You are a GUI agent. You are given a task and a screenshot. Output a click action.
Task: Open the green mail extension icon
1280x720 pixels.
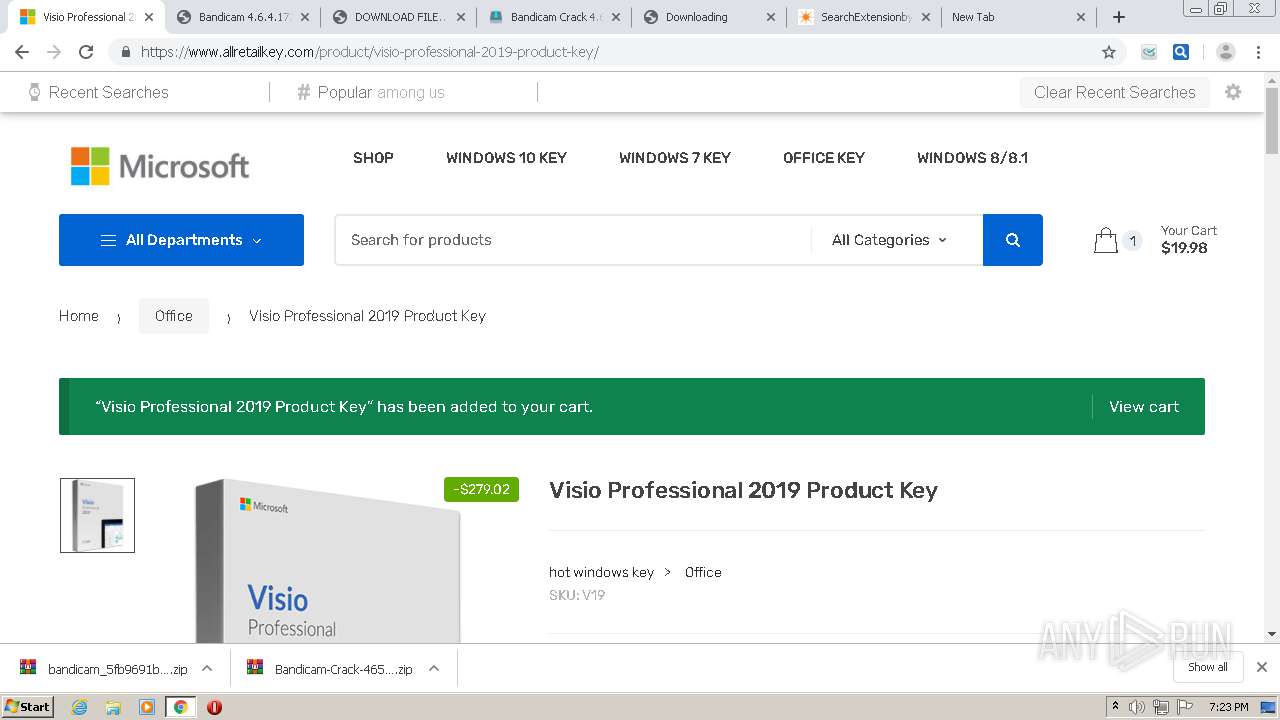(1150, 52)
